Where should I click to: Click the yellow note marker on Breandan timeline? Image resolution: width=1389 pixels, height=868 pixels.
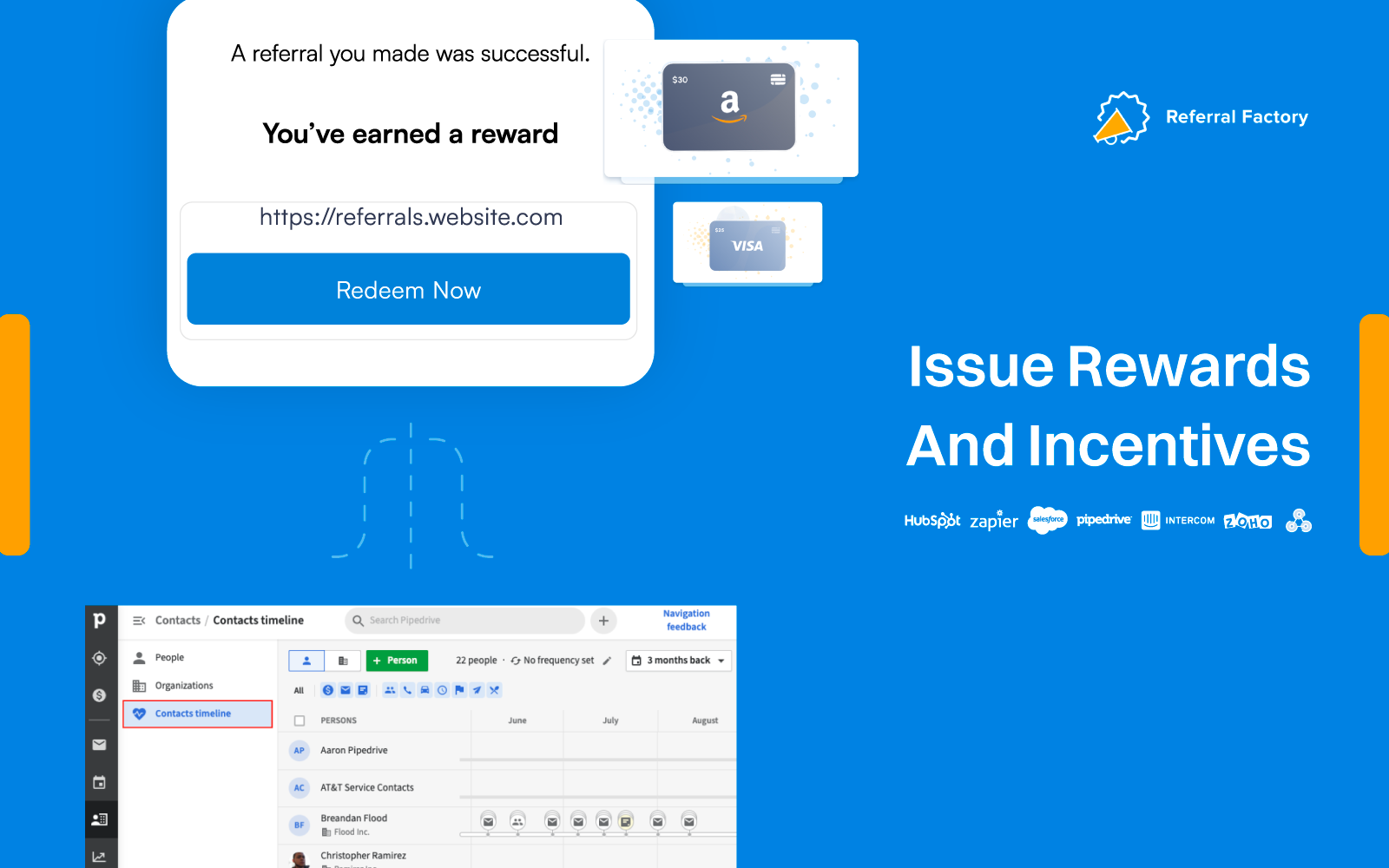626,821
